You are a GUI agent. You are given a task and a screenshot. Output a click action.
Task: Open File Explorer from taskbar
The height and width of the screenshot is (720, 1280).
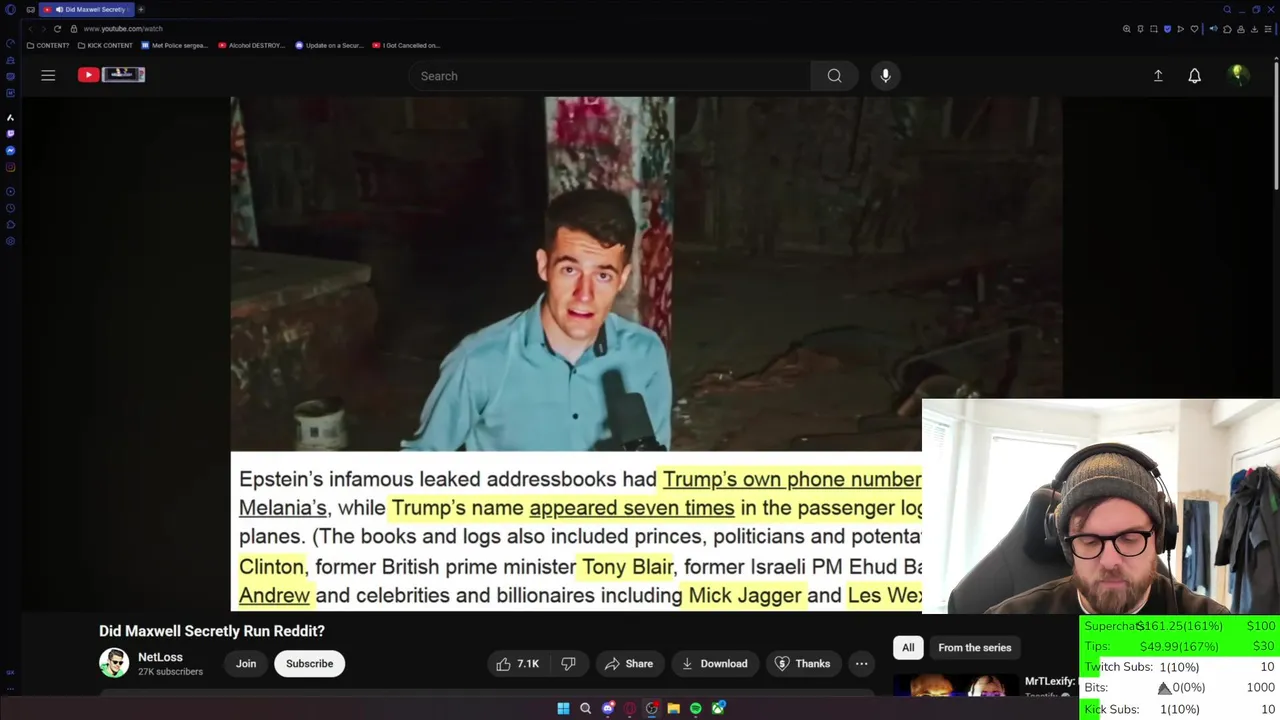pyautogui.click(x=673, y=709)
